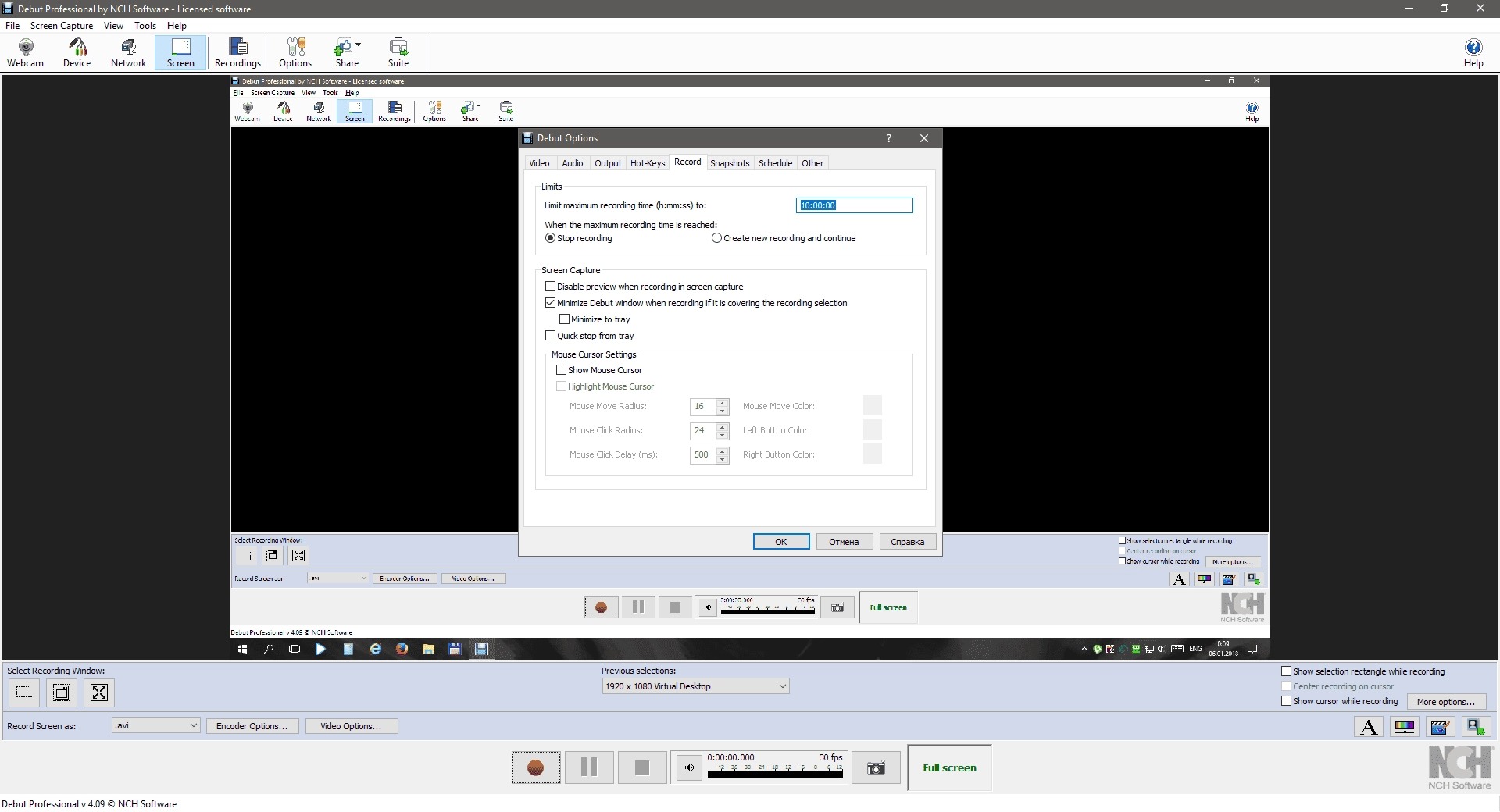Open video effects clapboard icon
Screen dimensions: 1500x812
(1440, 728)
